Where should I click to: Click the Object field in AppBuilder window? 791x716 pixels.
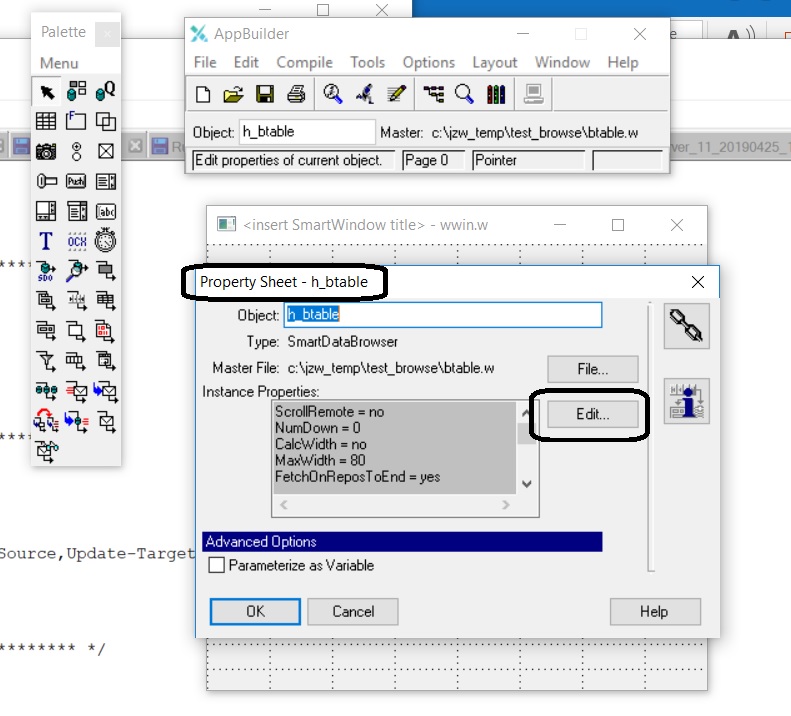307,132
